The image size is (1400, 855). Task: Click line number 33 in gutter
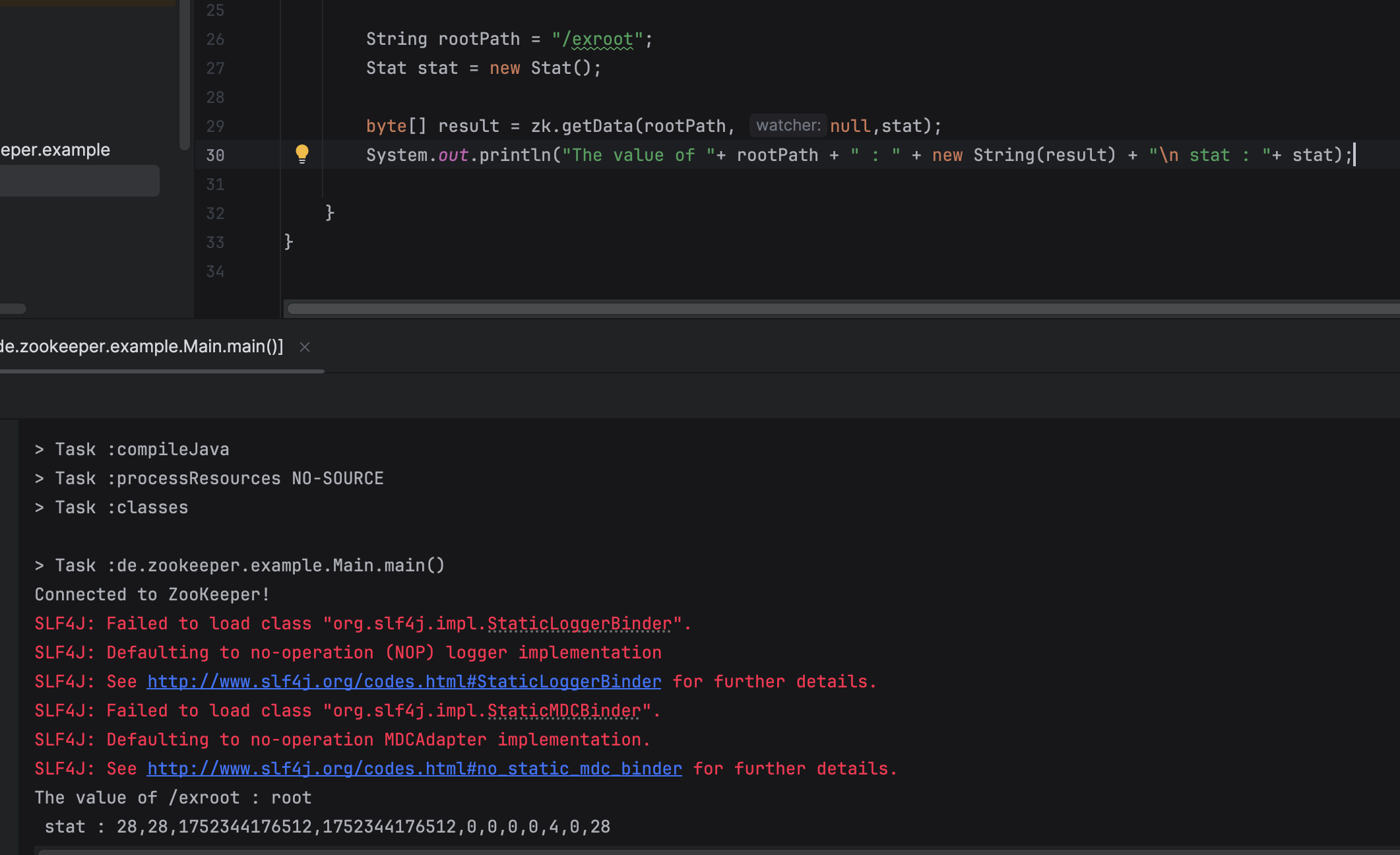[215, 242]
